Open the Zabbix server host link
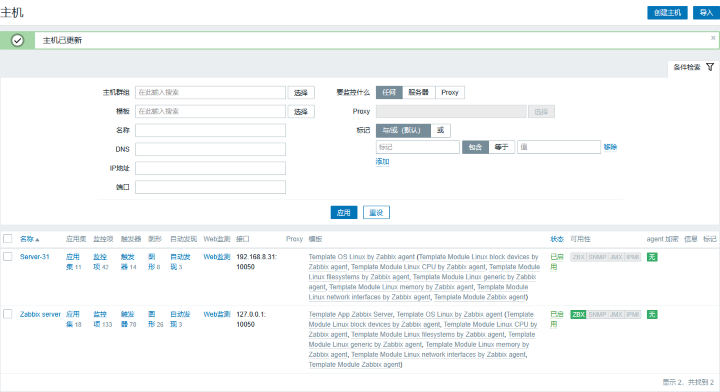The height and width of the screenshot is (392, 720). [40, 314]
